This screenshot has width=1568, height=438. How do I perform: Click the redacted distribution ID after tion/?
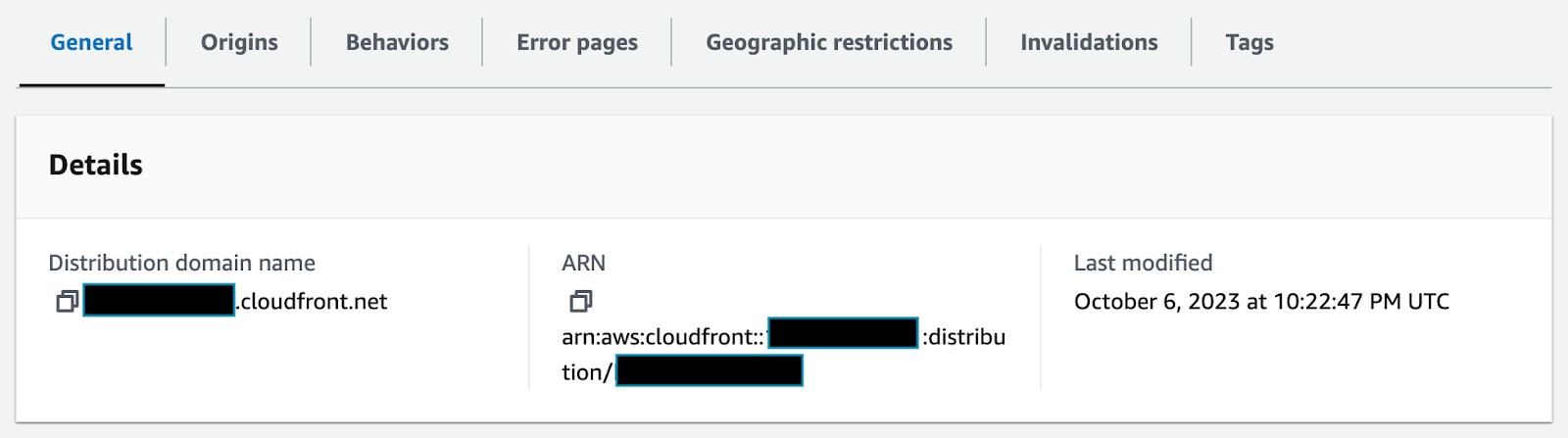coord(709,371)
